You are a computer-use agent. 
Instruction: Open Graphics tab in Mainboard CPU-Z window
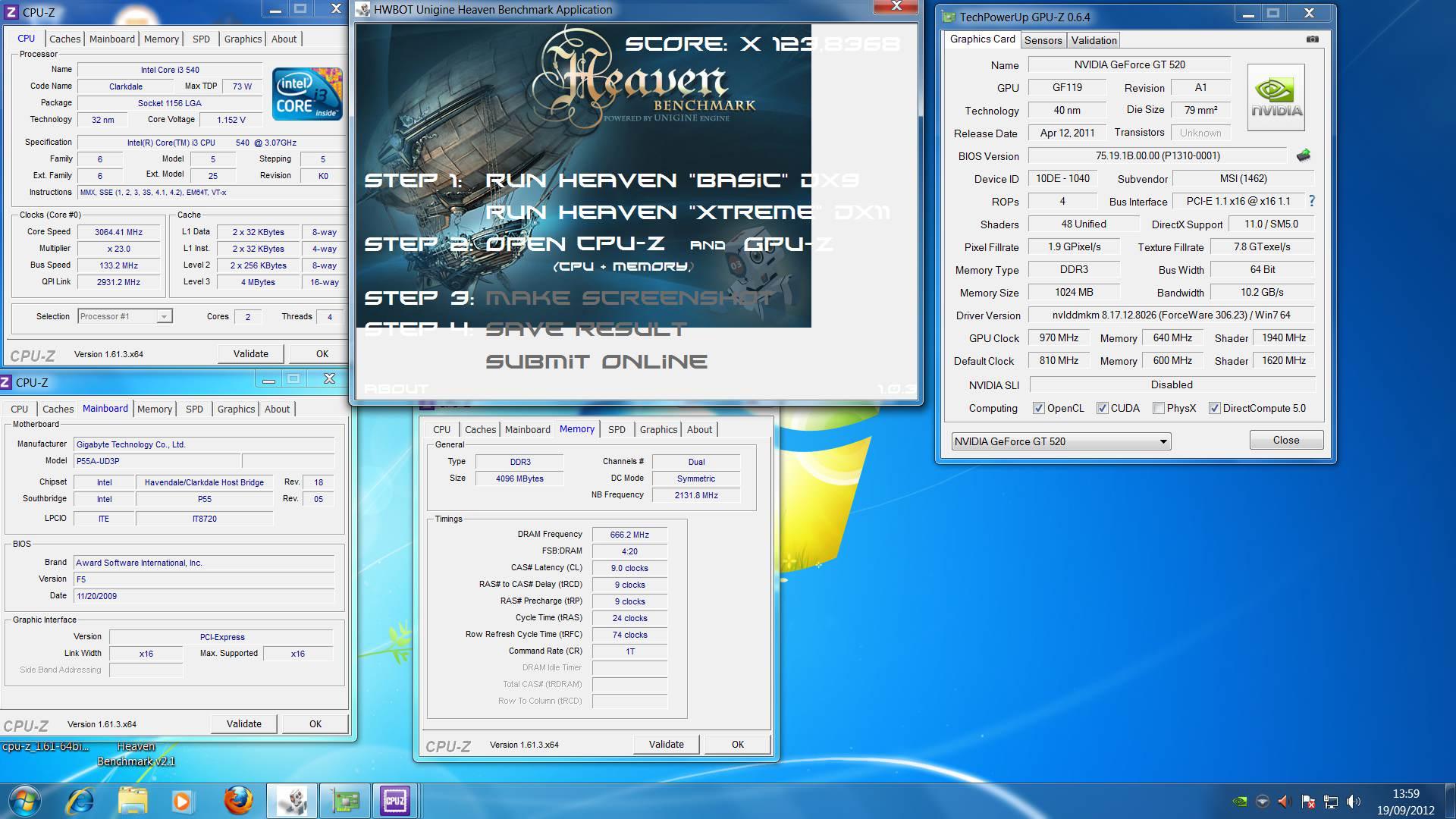click(x=236, y=409)
